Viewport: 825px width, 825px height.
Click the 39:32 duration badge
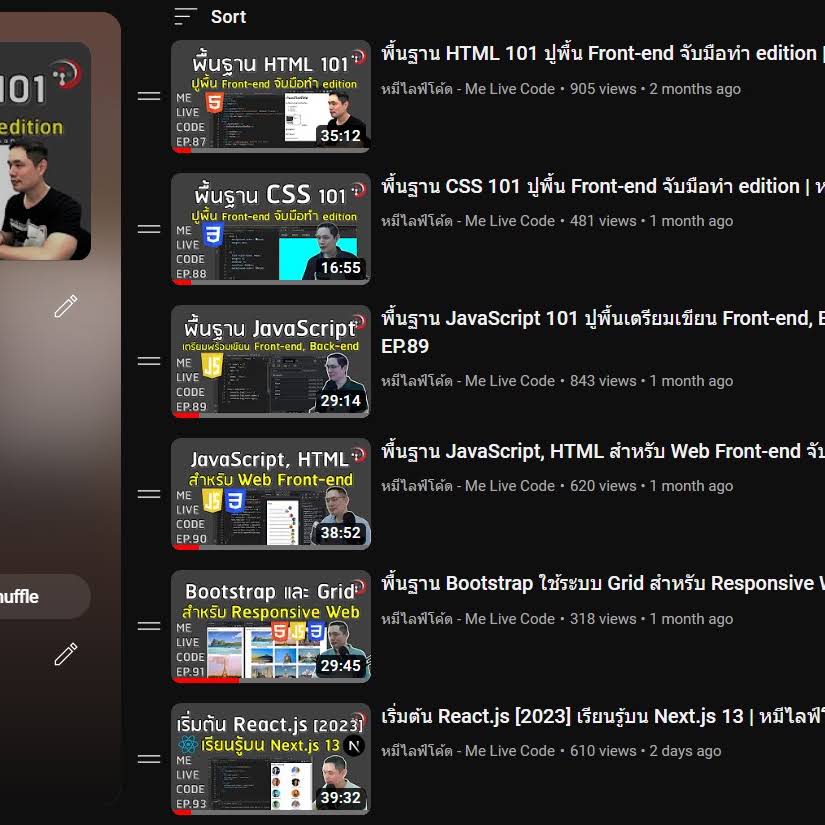coord(340,798)
